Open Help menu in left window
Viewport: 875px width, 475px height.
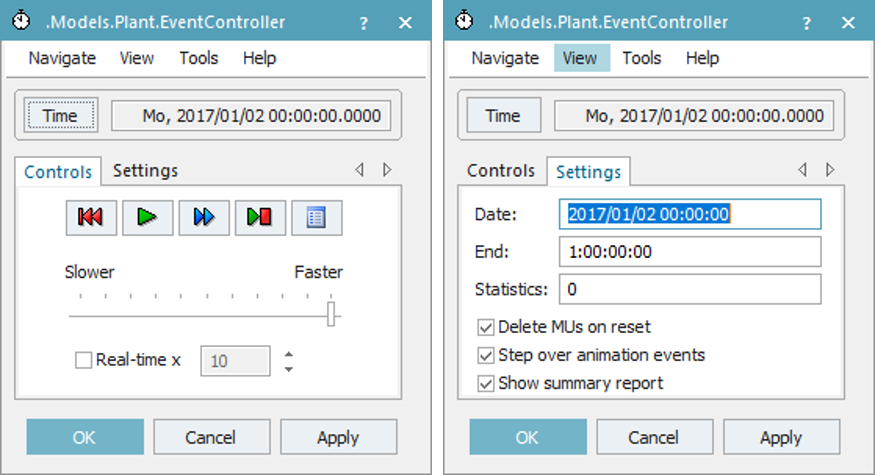click(x=259, y=58)
